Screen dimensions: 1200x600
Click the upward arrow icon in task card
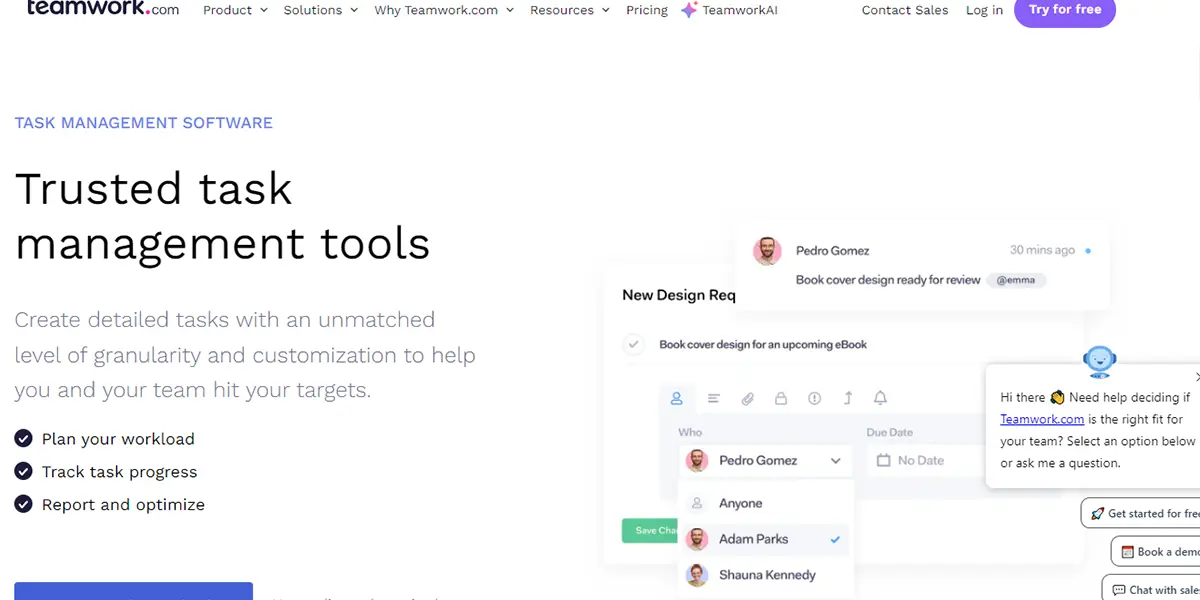tap(848, 398)
